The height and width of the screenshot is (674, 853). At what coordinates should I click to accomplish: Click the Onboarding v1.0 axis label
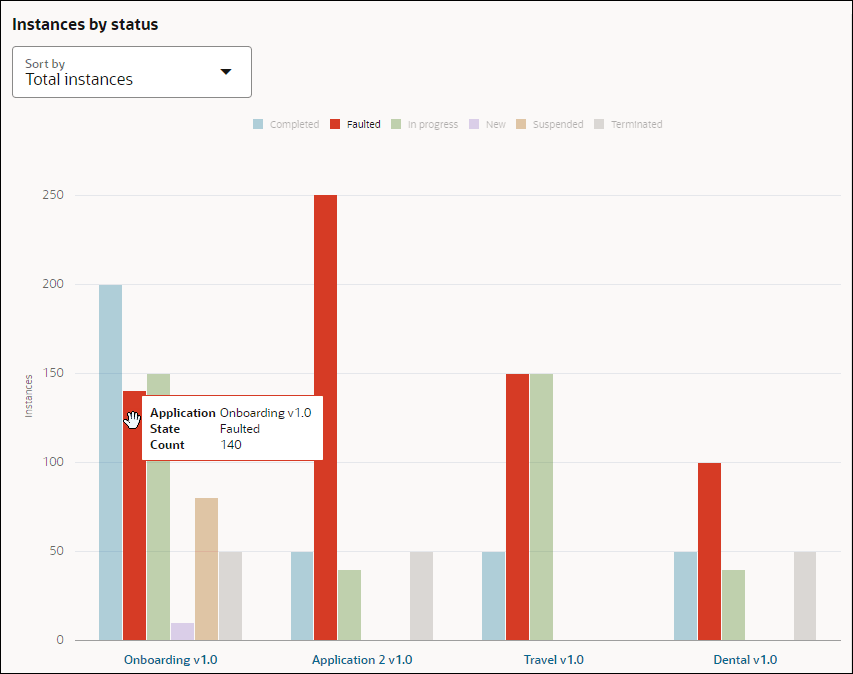click(170, 660)
